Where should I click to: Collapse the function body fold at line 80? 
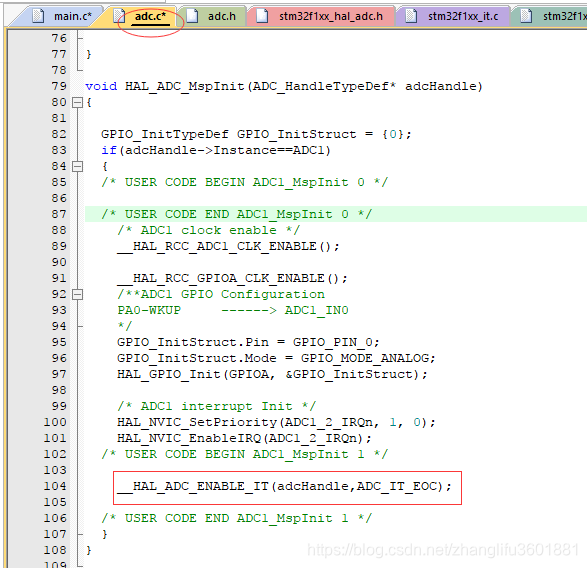coord(77,102)
